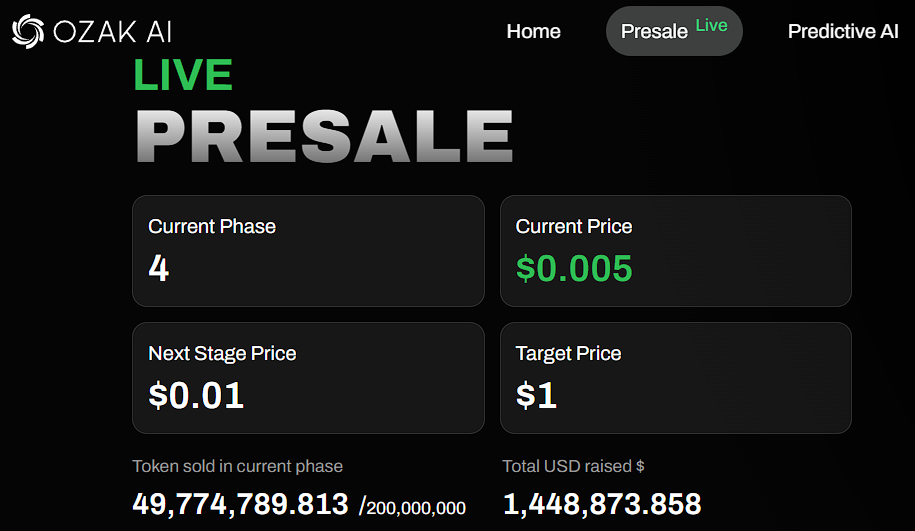Click the green LIVE heading
This screenshot has width=915, height=531.
(183, 76)
